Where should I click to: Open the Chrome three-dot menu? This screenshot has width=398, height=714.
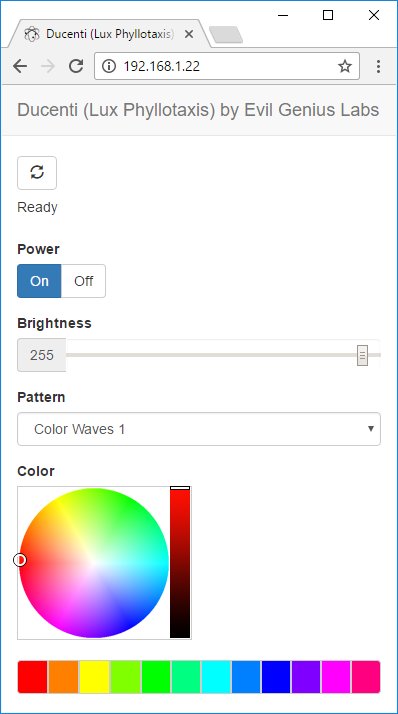pyautogui.click(x=378, y=66)
